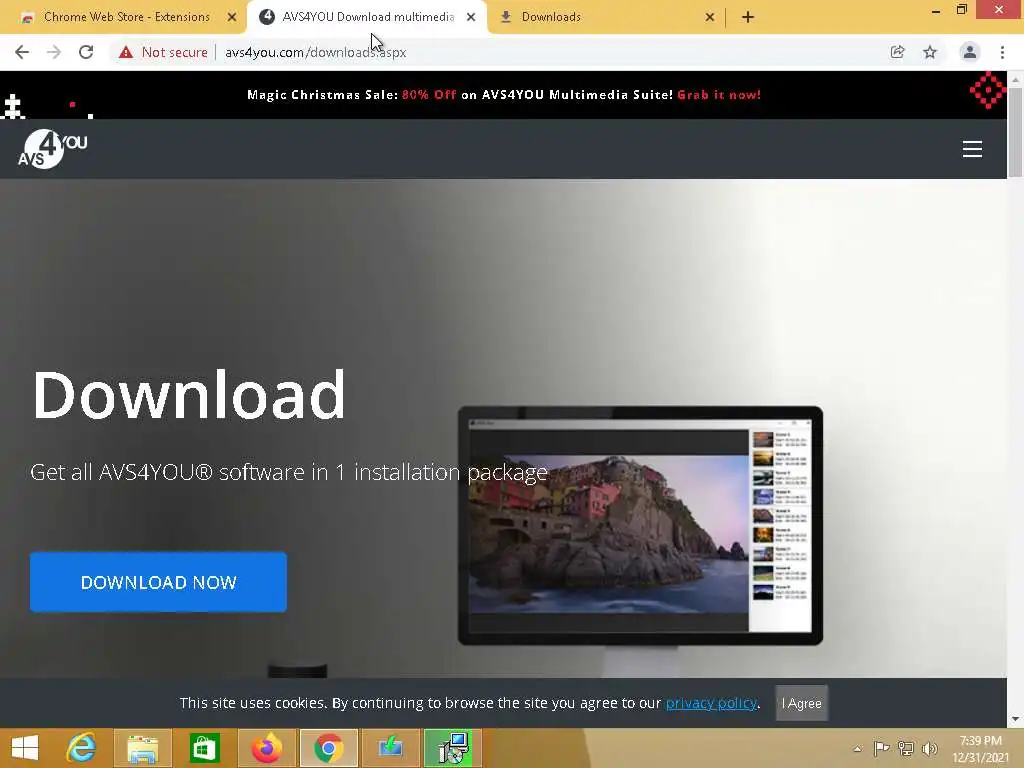
Task: Click the Chrome taskbar icon
Action: [x=328, y=748]
